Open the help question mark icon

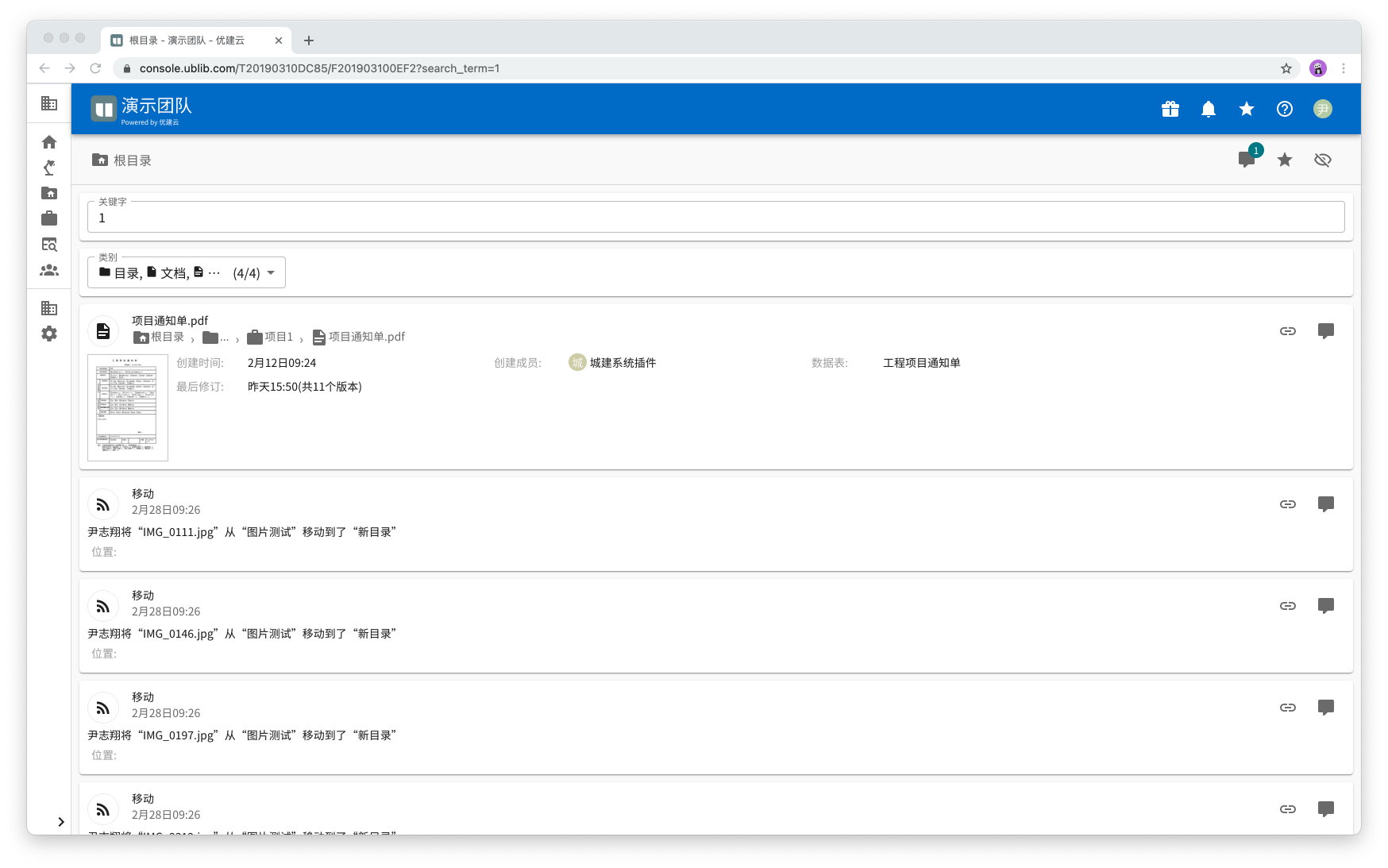click(1284, 110)
